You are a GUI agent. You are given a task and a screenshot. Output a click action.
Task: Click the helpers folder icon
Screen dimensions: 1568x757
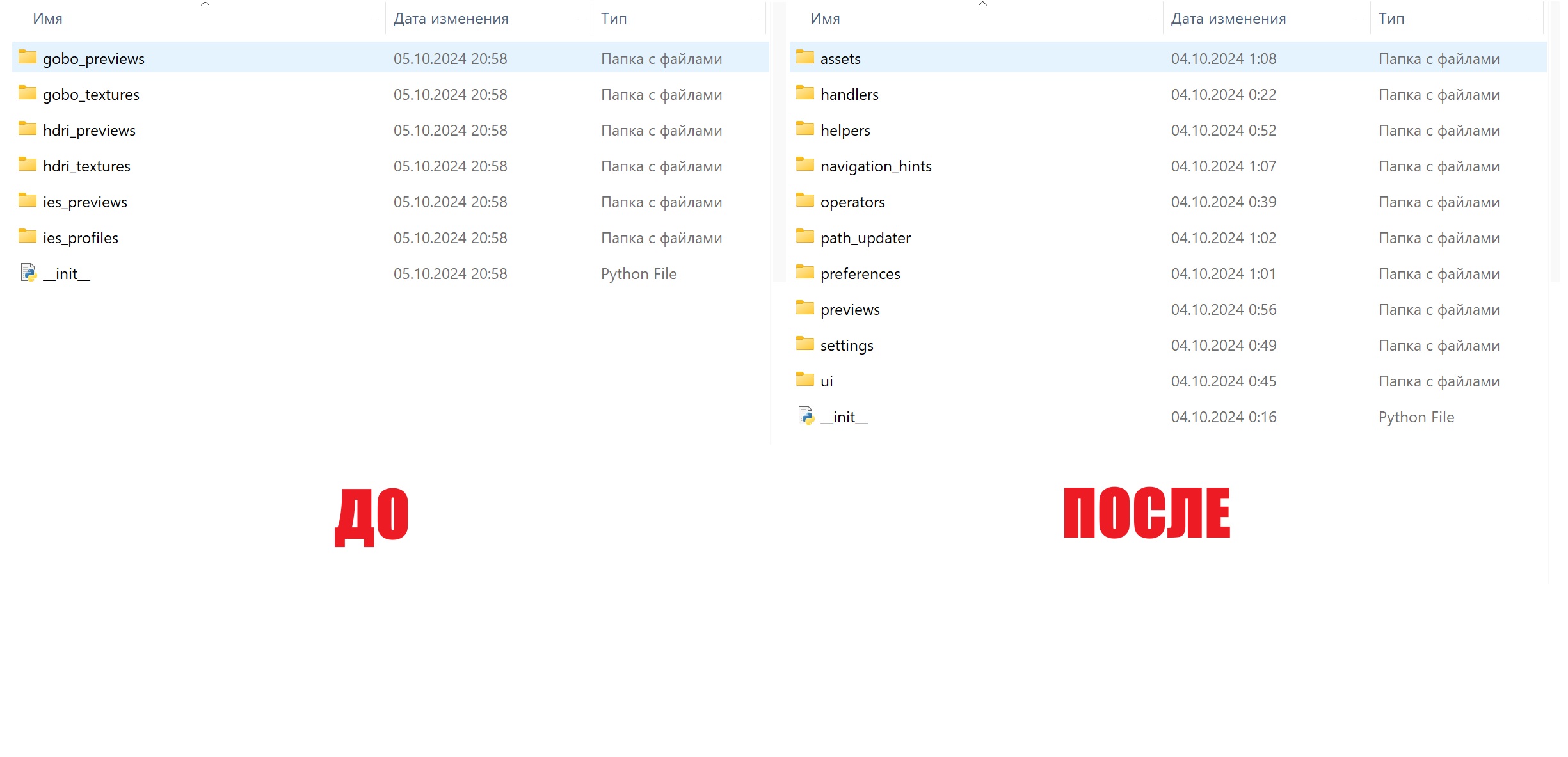805,129
